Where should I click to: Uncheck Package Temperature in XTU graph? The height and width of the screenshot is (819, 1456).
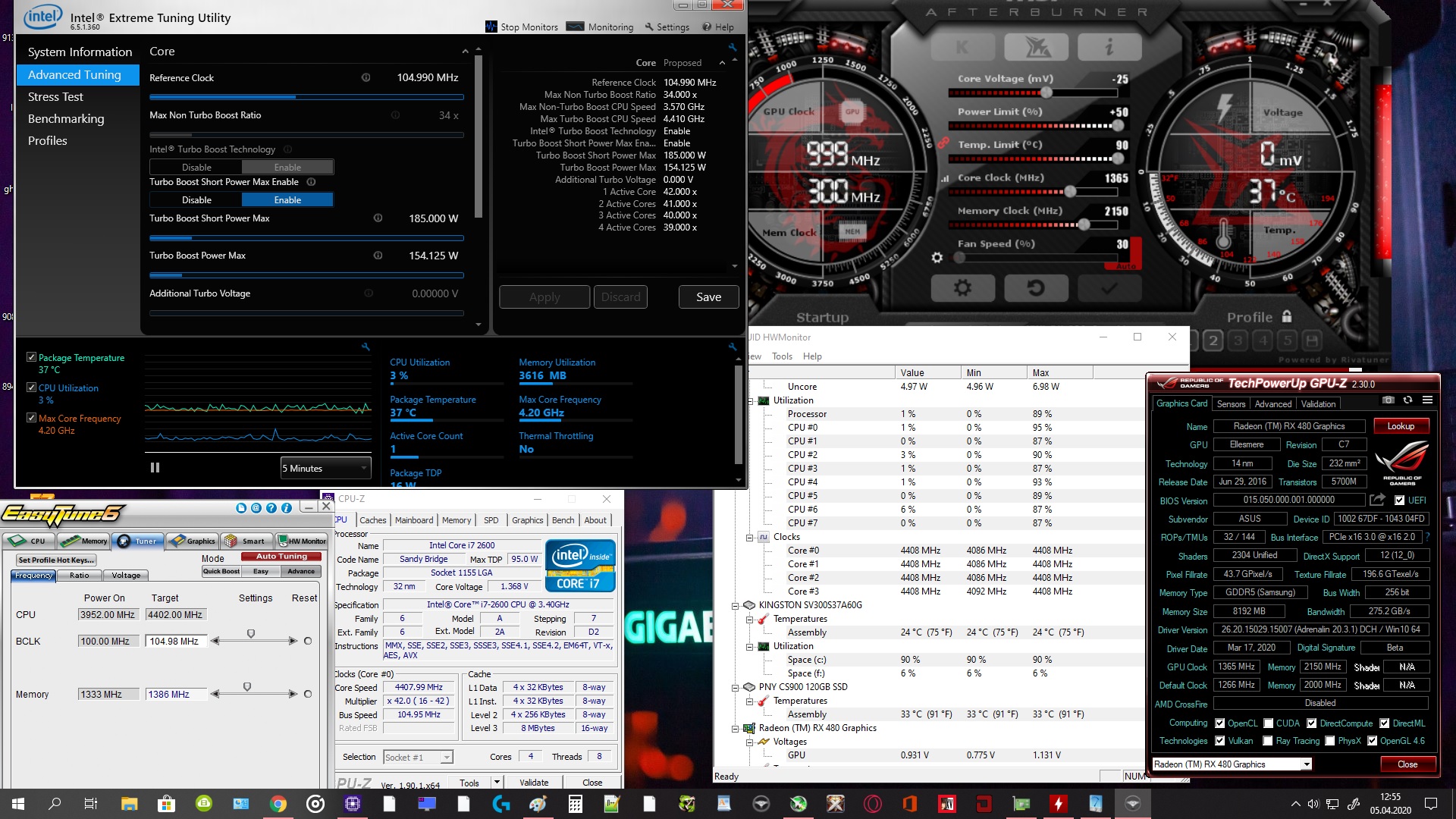pyautogui.click(x=31, y=357)
